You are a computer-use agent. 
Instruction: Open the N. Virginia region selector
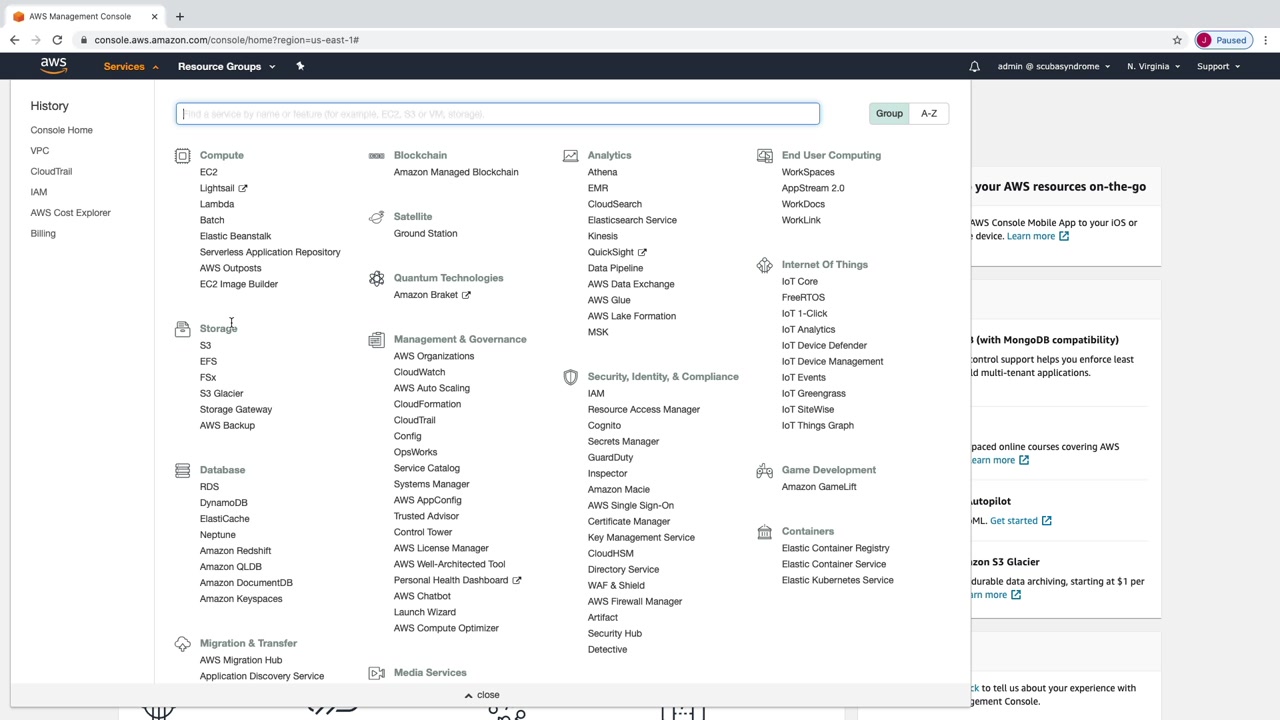(x=1153, y=67)
